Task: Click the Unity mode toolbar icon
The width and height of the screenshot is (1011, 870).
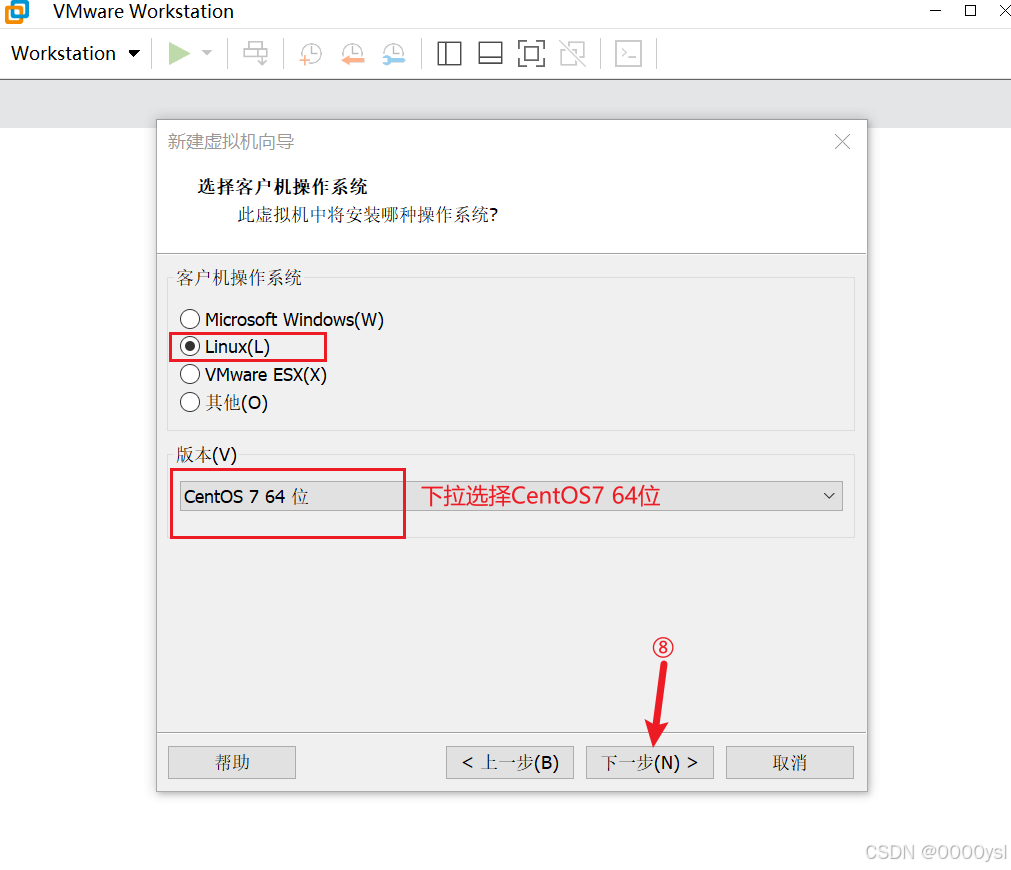Action: coord(573,54)
